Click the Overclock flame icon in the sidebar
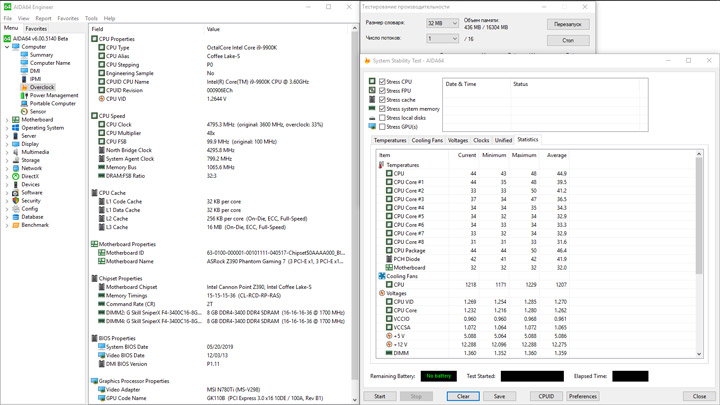720x405 pixels. click(25, 87)
